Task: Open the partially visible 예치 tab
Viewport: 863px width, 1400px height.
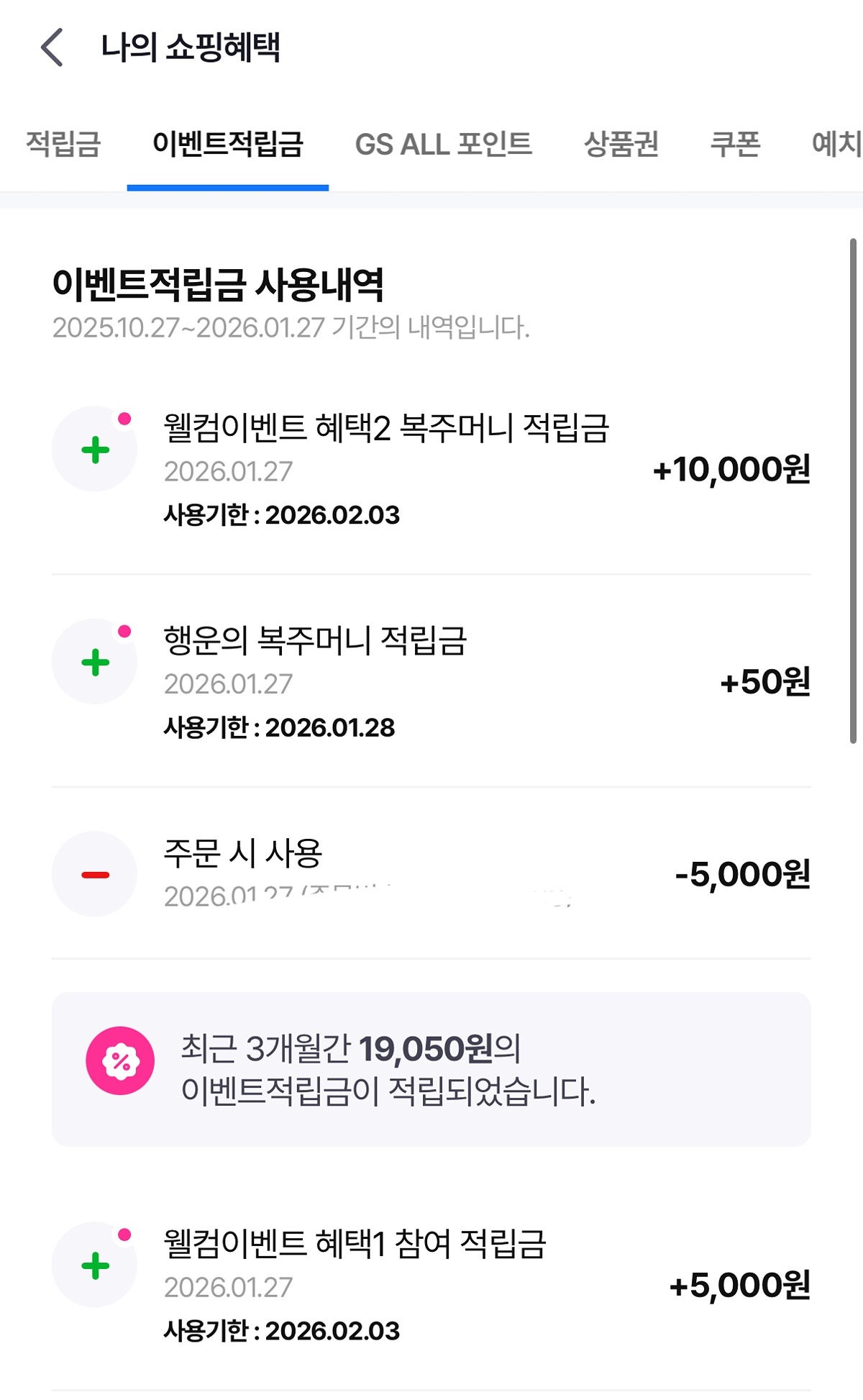Action: click(836, 143)
